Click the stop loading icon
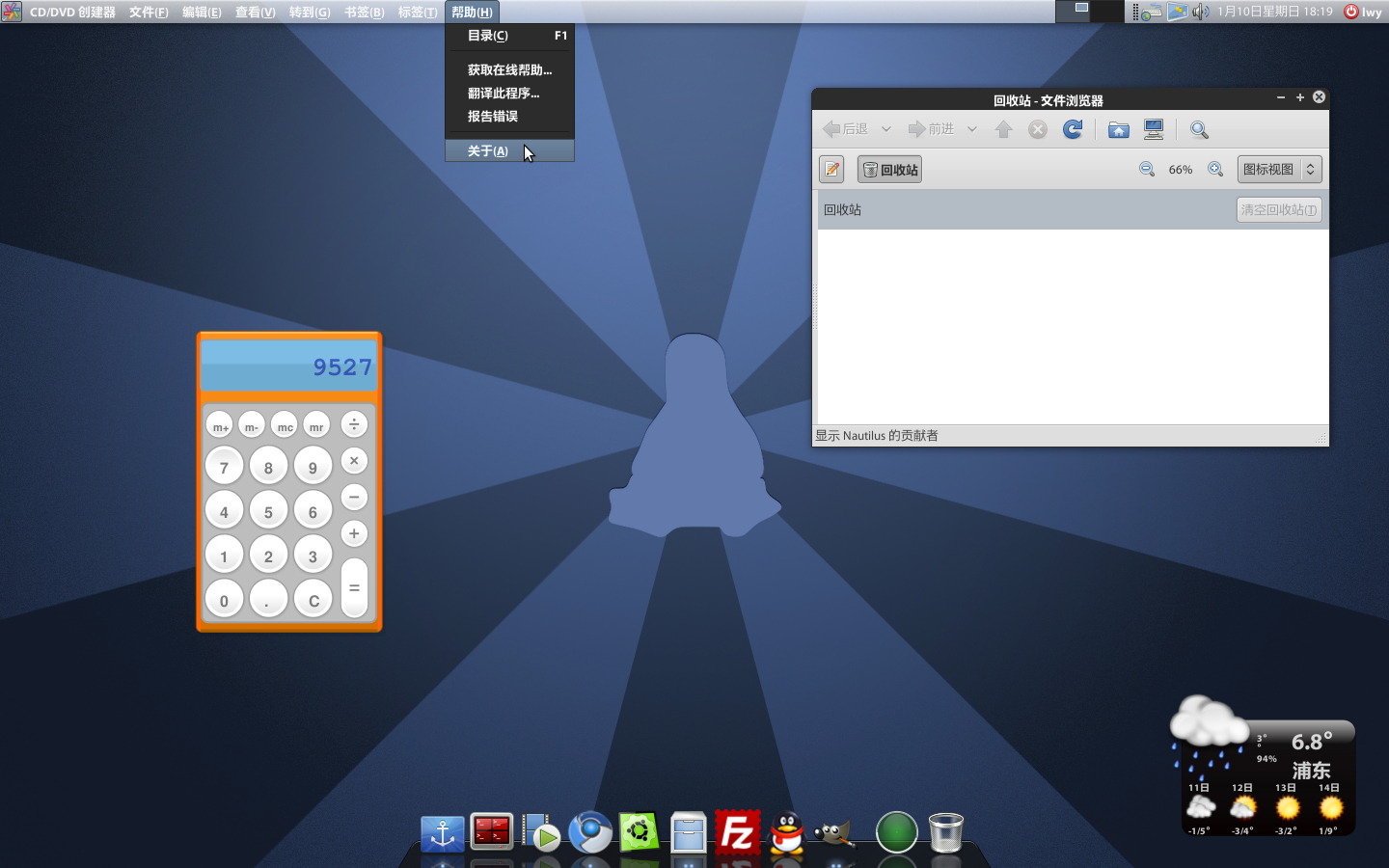The image size is (1389, 868). pyautogui.click(x=1038, y=129)
